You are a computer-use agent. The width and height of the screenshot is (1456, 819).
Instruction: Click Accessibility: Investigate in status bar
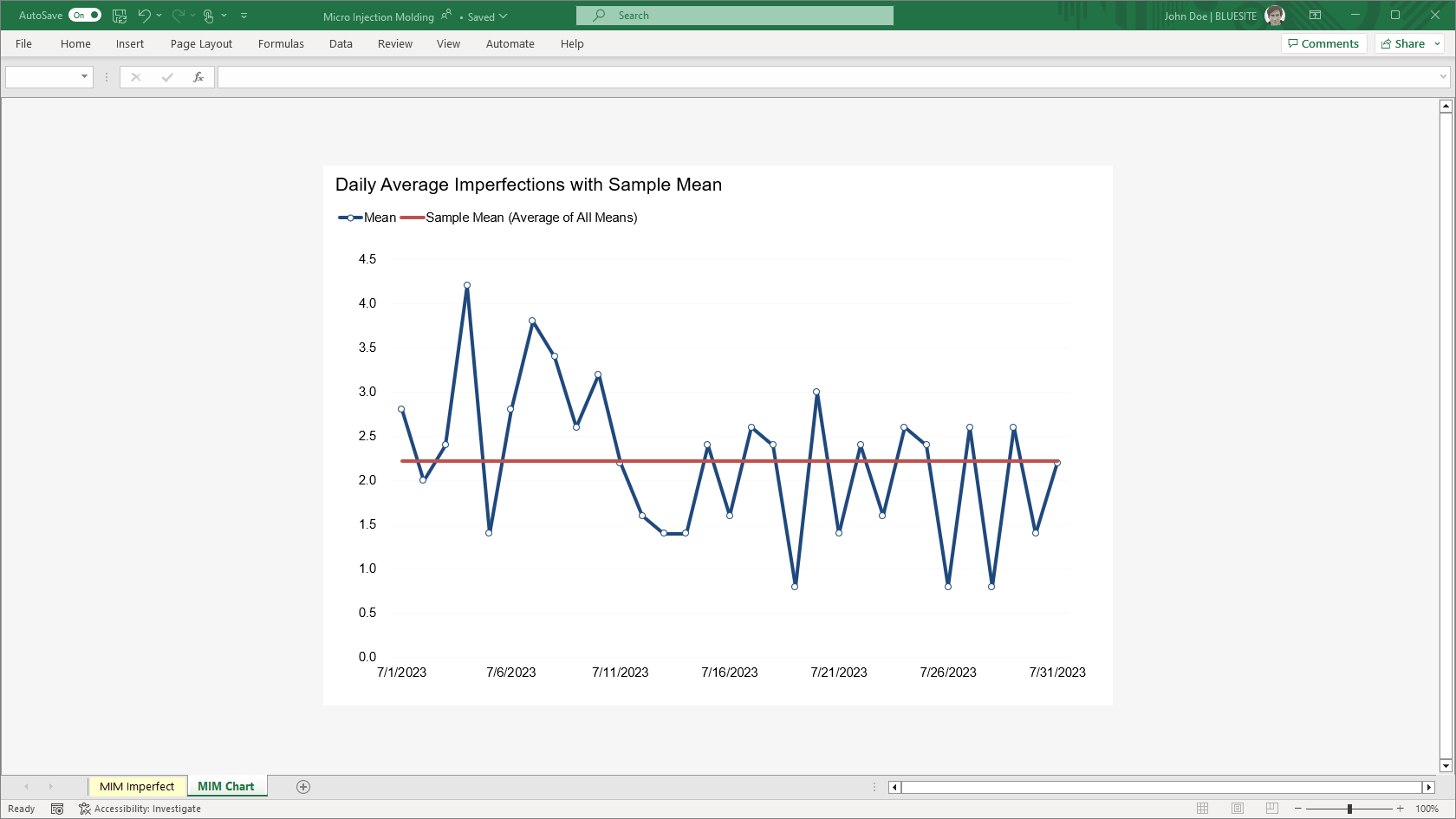click(x=140, y=809)
